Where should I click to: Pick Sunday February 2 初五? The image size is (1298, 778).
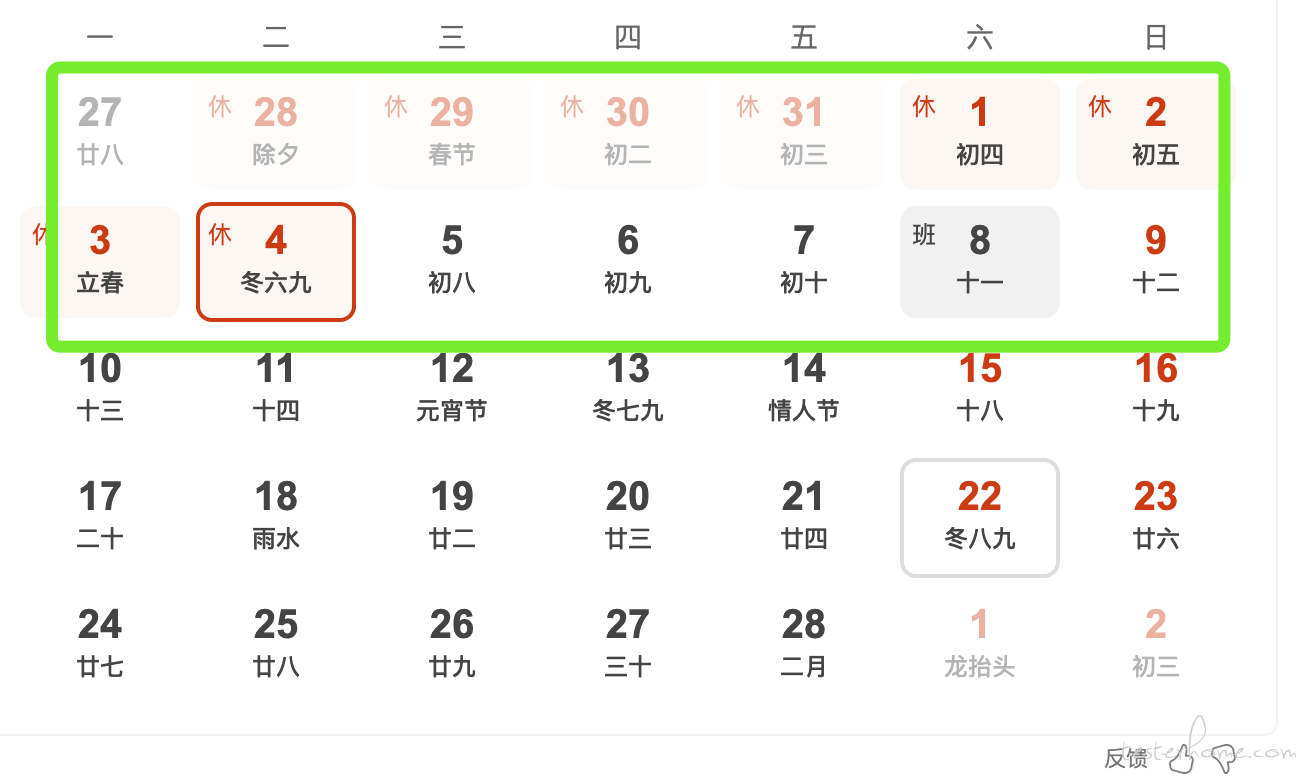[1156, 134]
